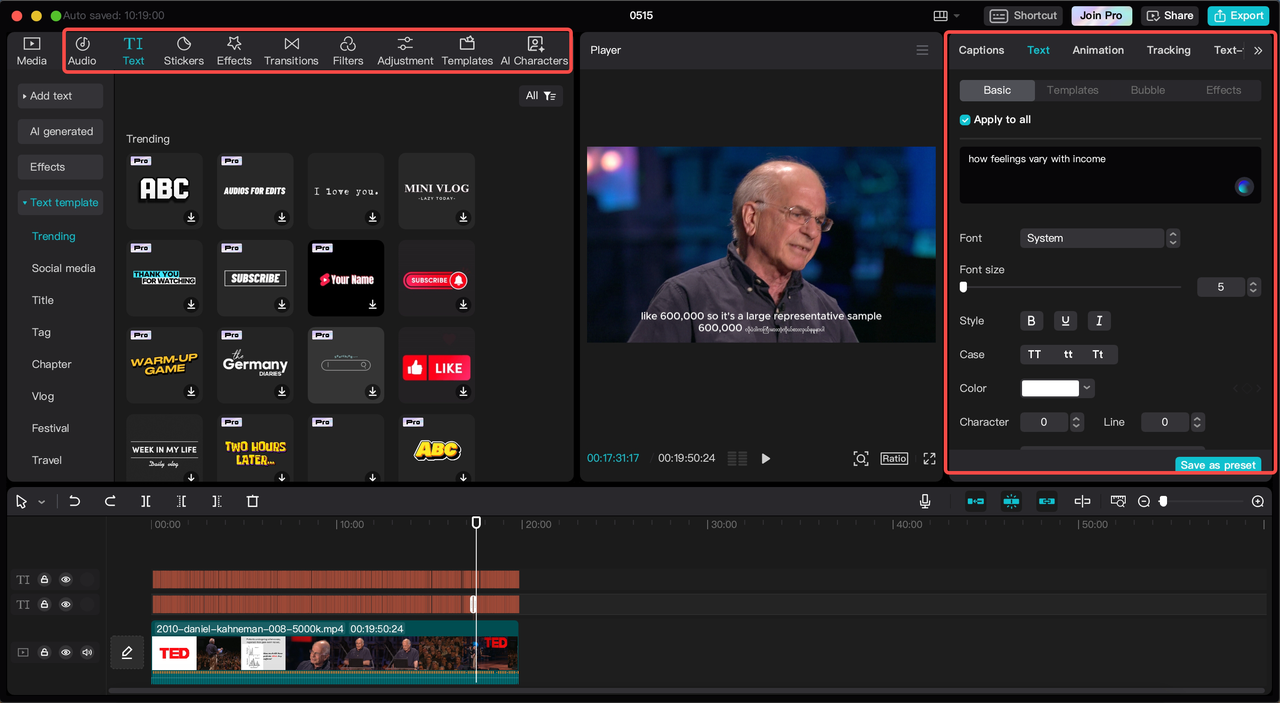
Task: Open the Adjustment panel
Action: pyautogui.click(x=405, y=51)
